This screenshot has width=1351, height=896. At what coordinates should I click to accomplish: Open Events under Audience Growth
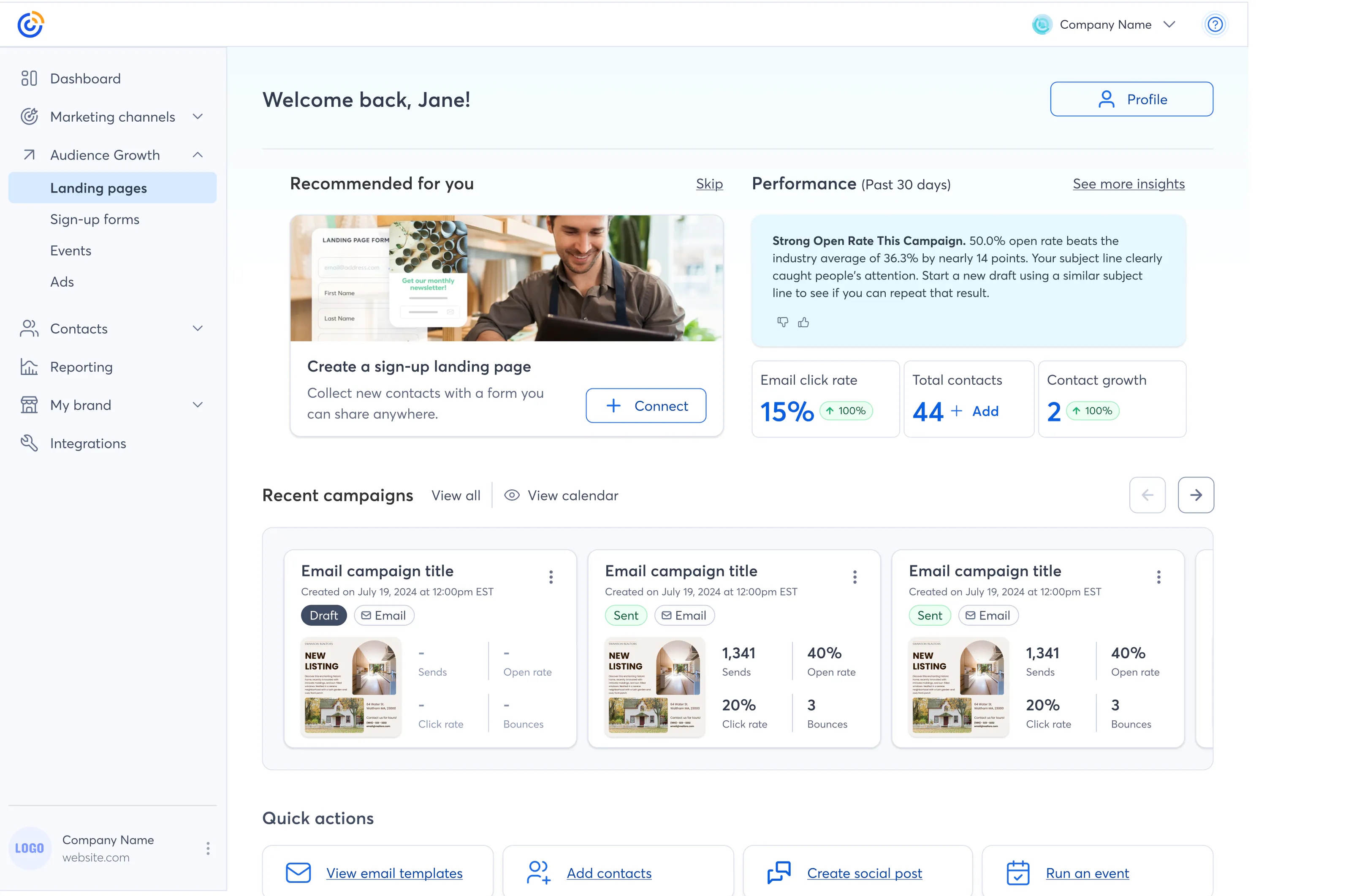71,250
